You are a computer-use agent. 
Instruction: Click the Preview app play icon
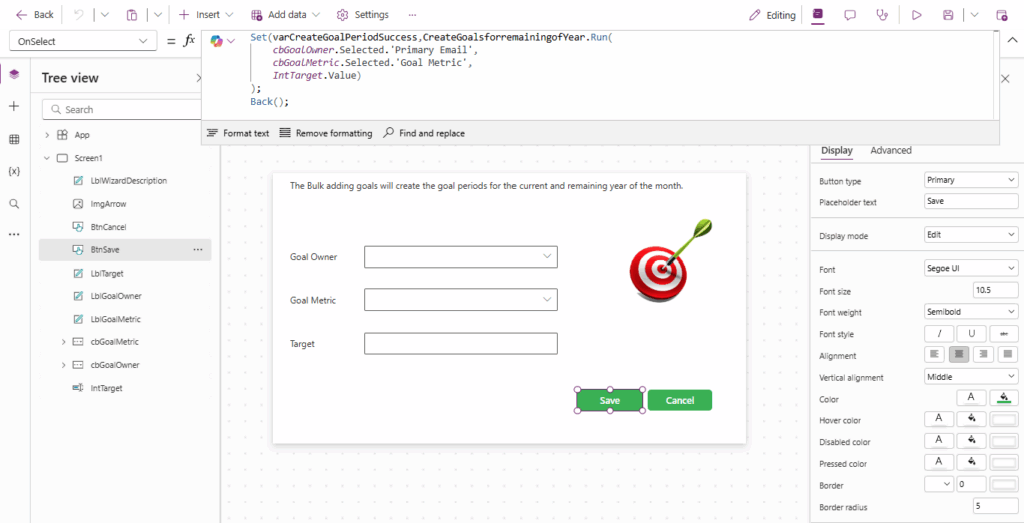click(916, 15)
